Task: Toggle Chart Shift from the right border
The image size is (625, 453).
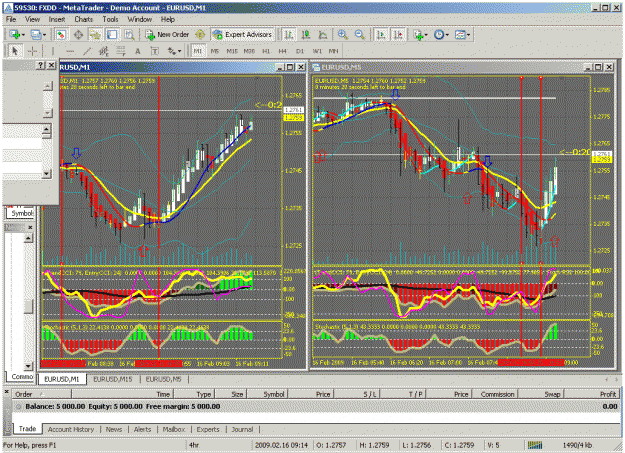Action: 398,35
